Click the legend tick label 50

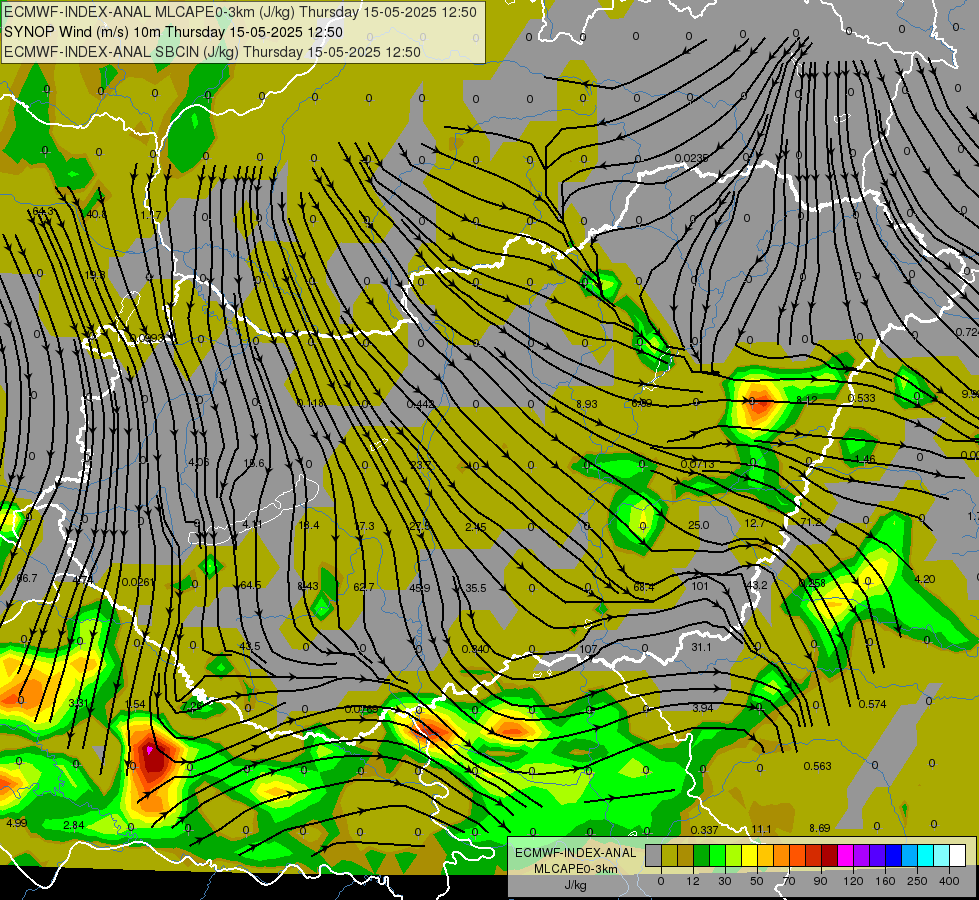(757, 881)
